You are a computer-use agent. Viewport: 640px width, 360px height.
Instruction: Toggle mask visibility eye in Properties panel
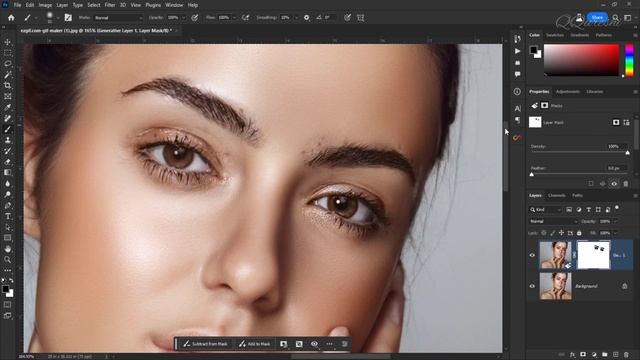pyautogui.click(x=614, y=184)
